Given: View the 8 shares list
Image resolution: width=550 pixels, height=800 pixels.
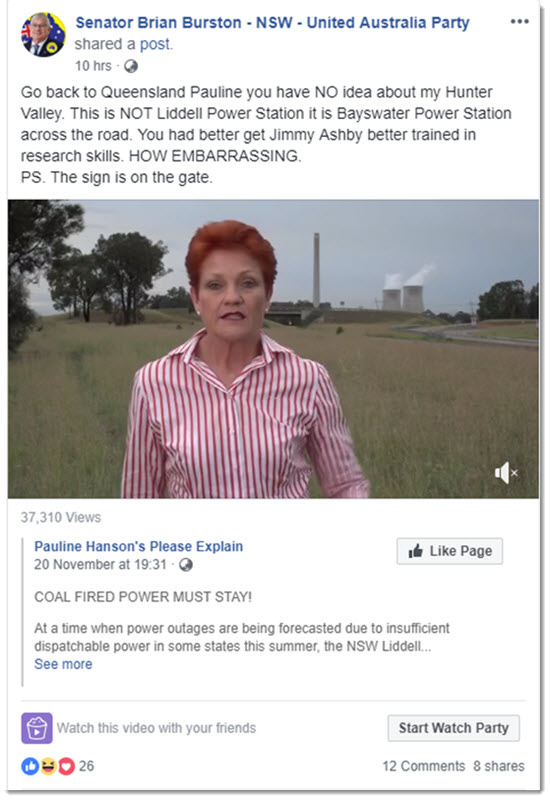Looking at the screenshot, I should (x=498, y=766).
